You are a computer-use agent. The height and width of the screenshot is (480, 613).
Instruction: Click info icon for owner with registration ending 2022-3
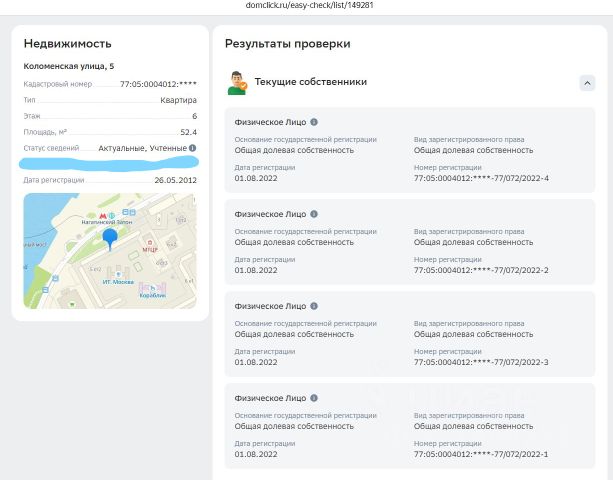point(314,306)
